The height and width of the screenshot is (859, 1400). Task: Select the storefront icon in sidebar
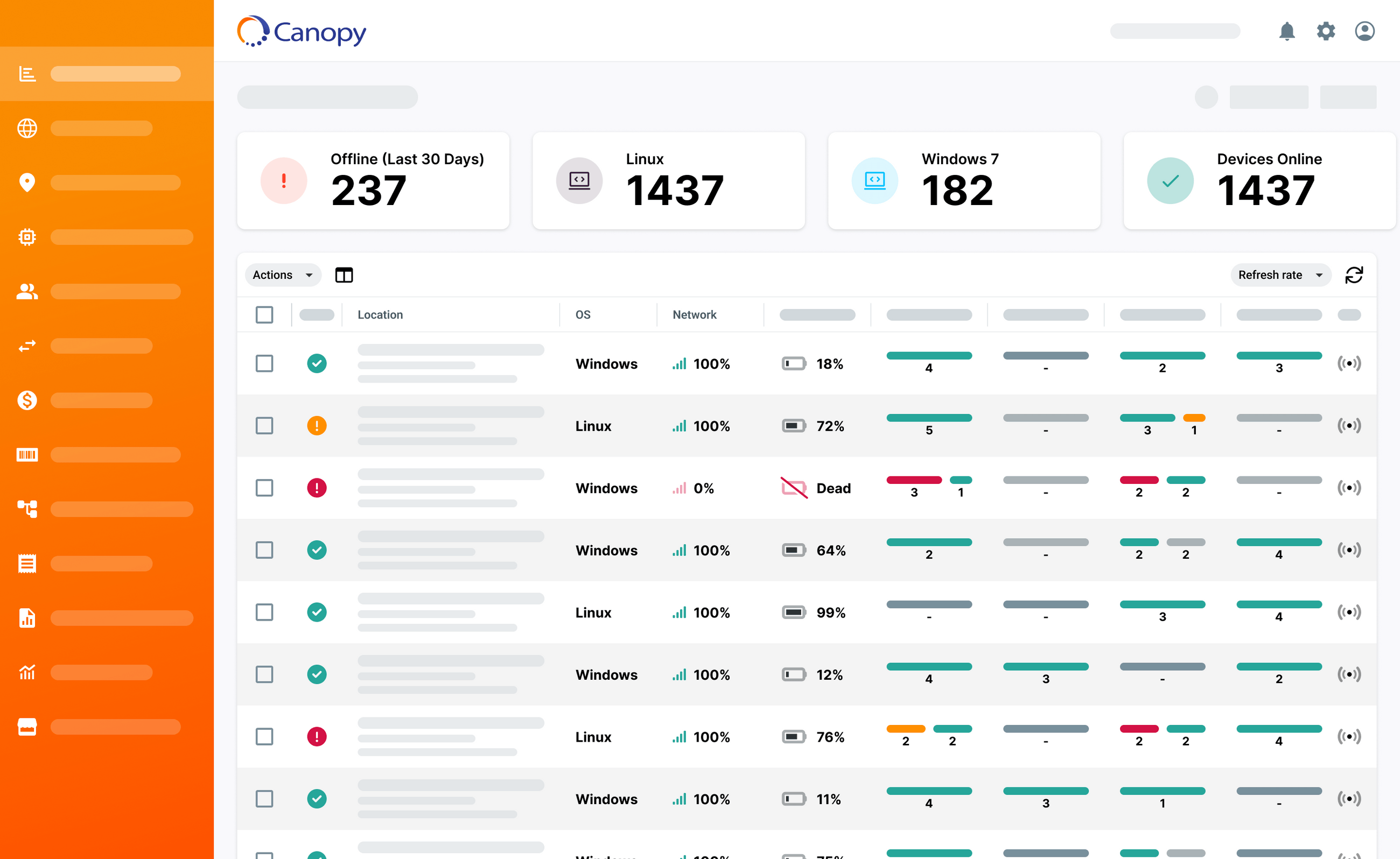(27, 727)
